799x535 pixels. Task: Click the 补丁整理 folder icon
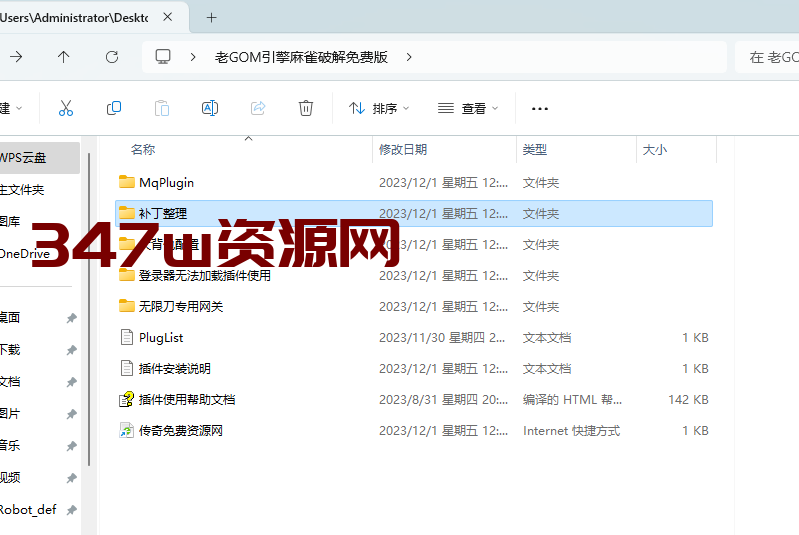tap(126, 213)
